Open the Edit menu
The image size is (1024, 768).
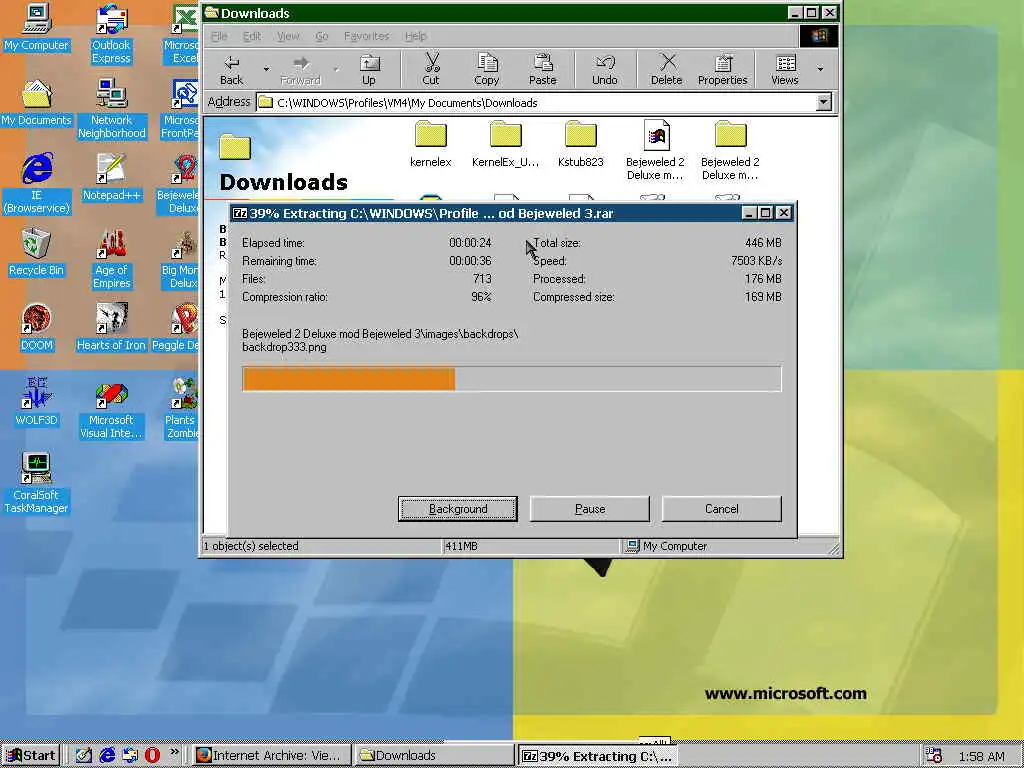tap(252, 36)
